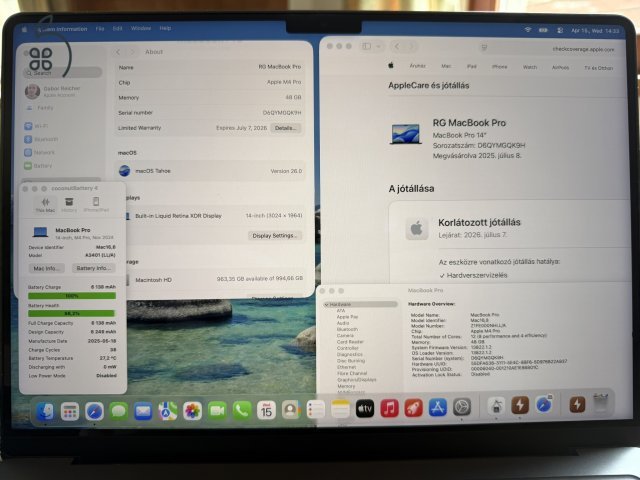Screen dimensions: 640x480
Task: Click the Wi-Fi icon in menu bar
Action: click(x=528, y=30)
